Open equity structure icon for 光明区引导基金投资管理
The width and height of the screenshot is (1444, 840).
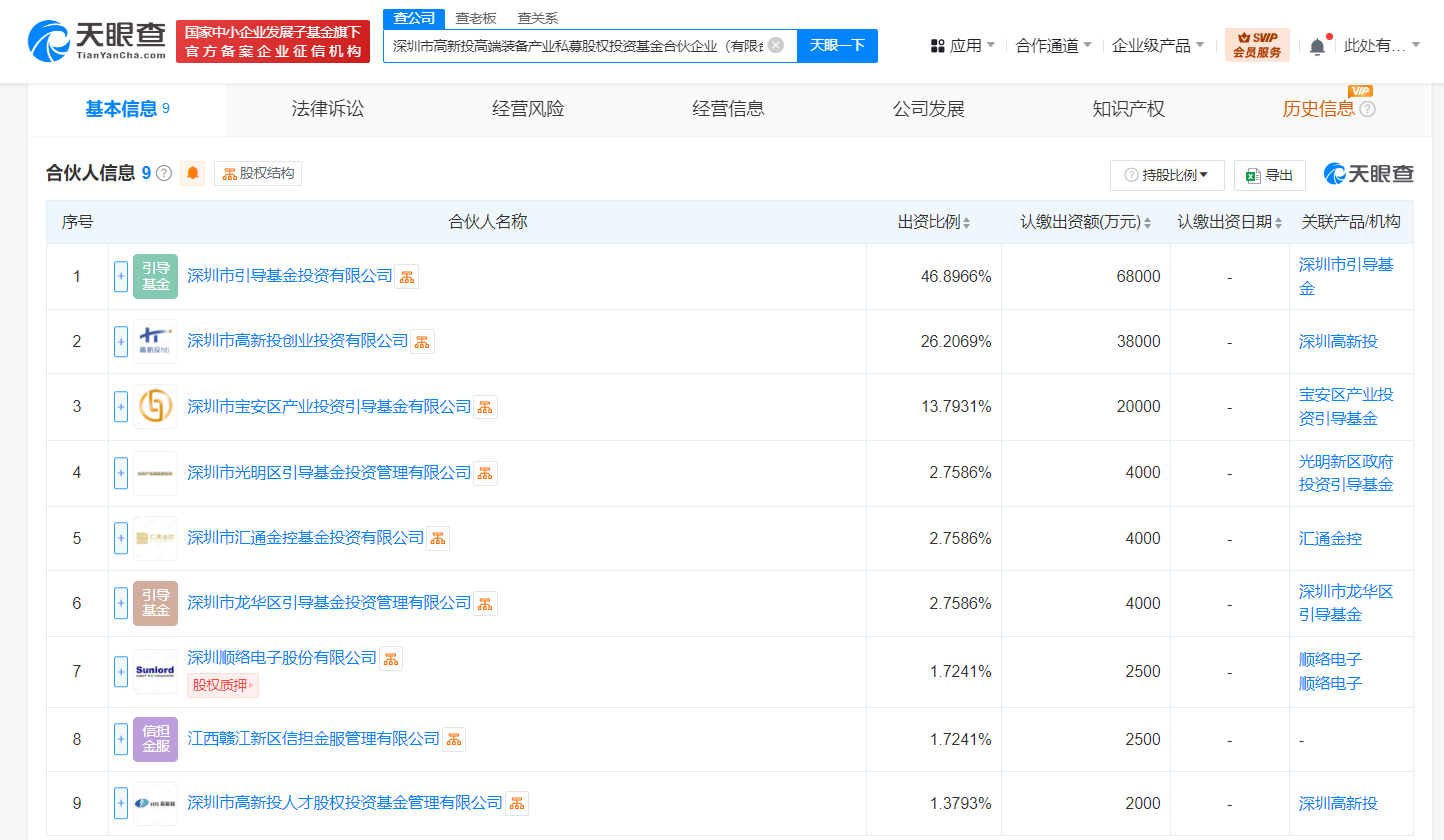[x=485, y=473]
